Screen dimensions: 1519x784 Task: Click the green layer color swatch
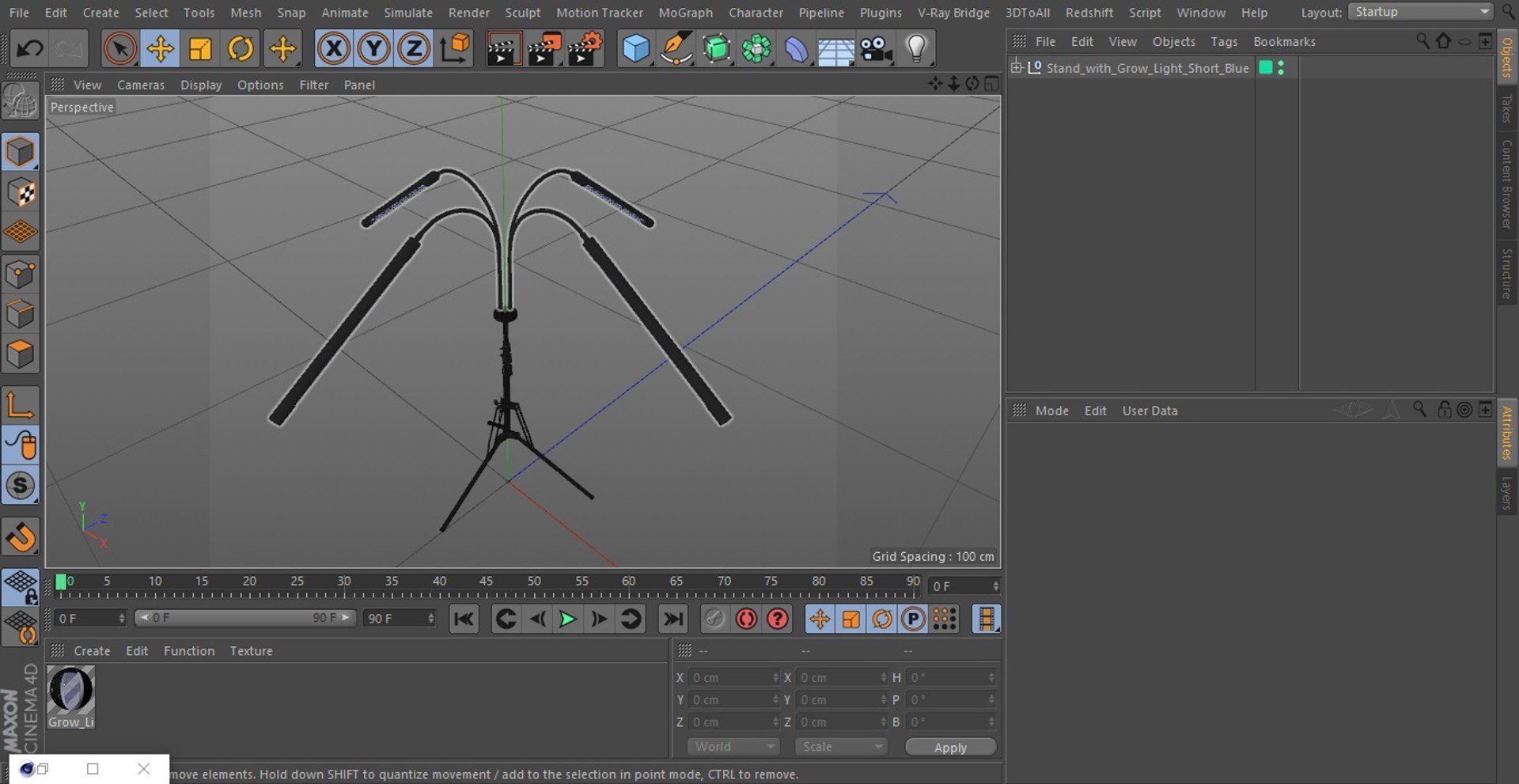coord(1265,68)
